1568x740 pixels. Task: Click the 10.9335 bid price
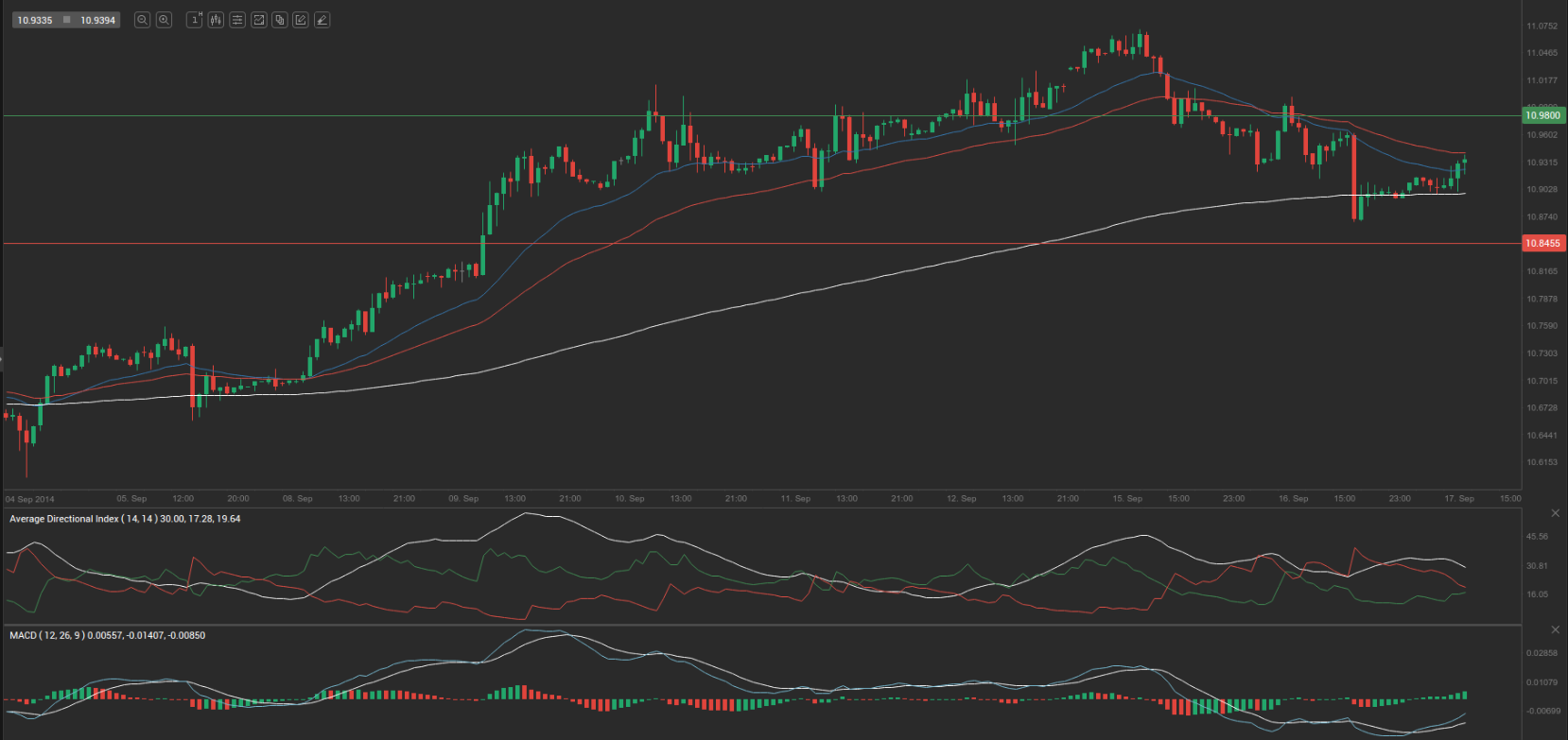click(35, 20)
